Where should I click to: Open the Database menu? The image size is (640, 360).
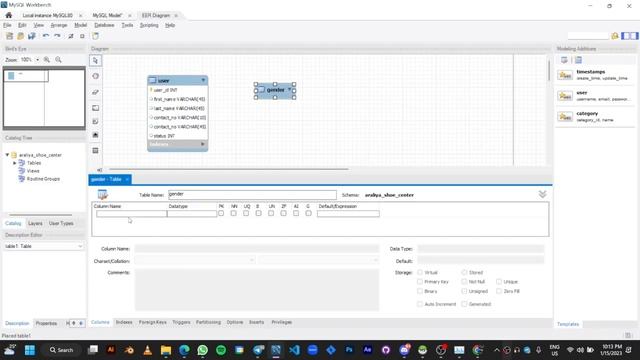[104, 25]
